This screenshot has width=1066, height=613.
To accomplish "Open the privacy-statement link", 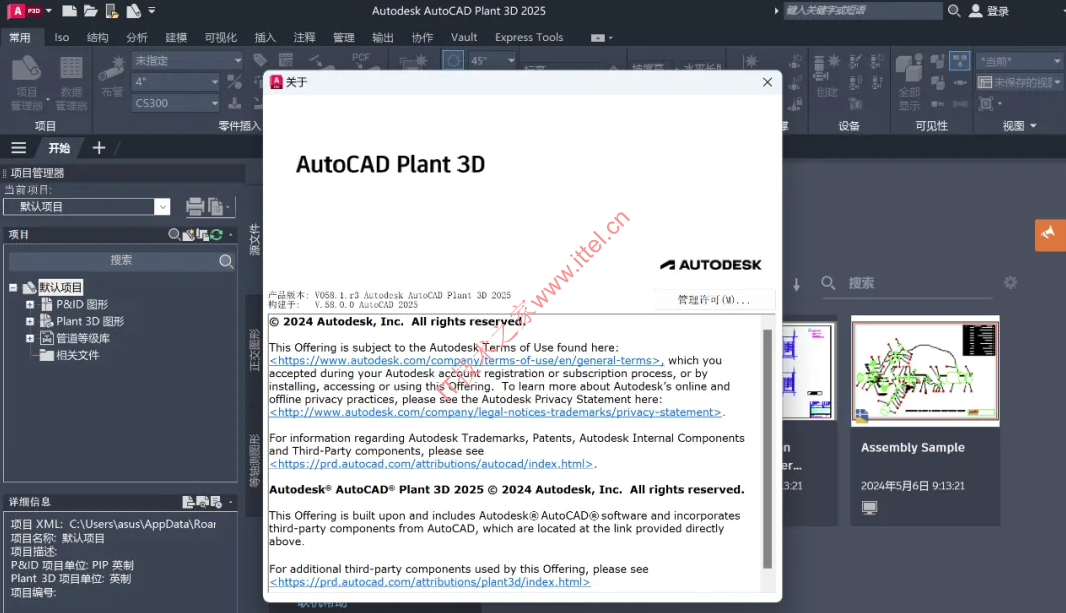I will (x=496, y=413).
